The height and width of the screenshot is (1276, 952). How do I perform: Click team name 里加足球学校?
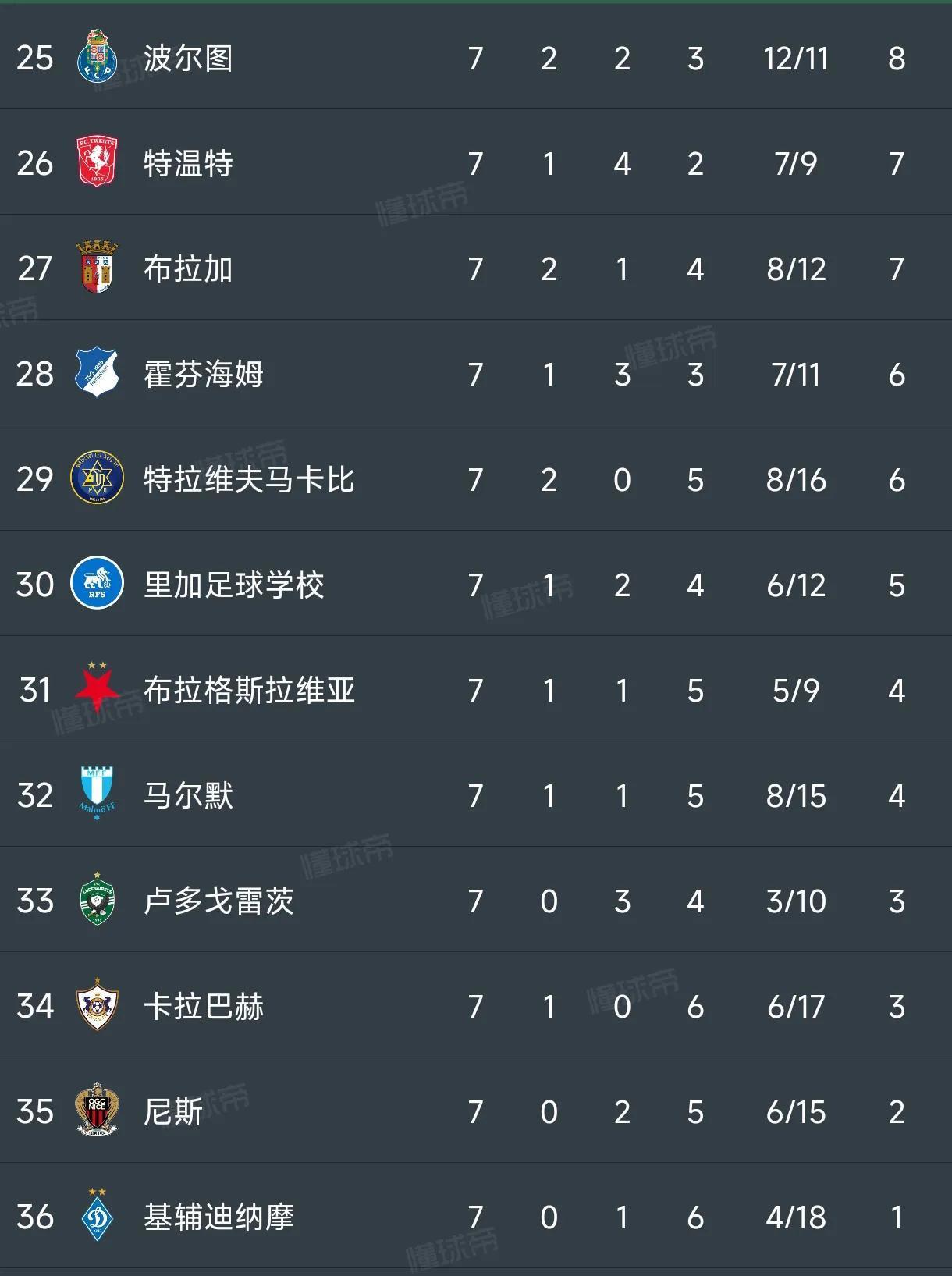click(x=233, y=585)
